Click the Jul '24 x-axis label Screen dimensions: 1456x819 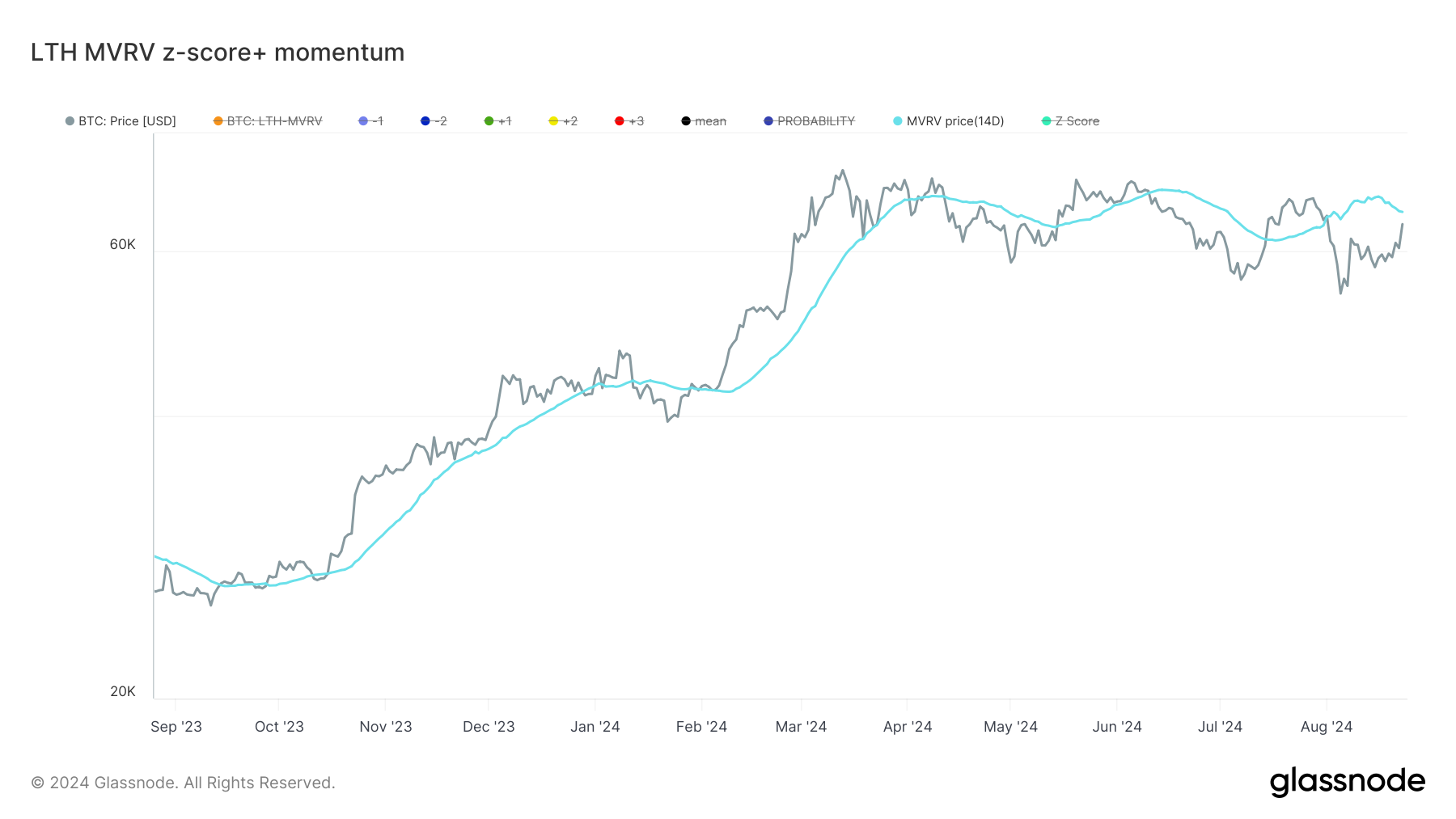click(1220, 727)
